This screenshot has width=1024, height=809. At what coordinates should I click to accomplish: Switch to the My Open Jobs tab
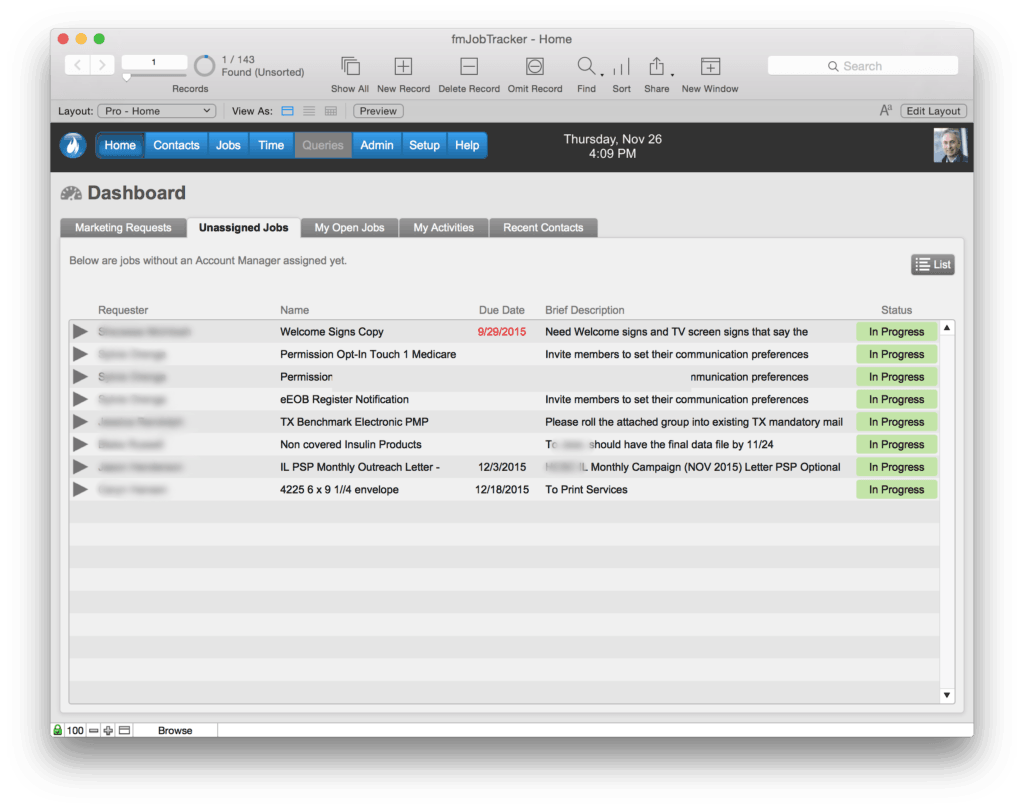348,227
